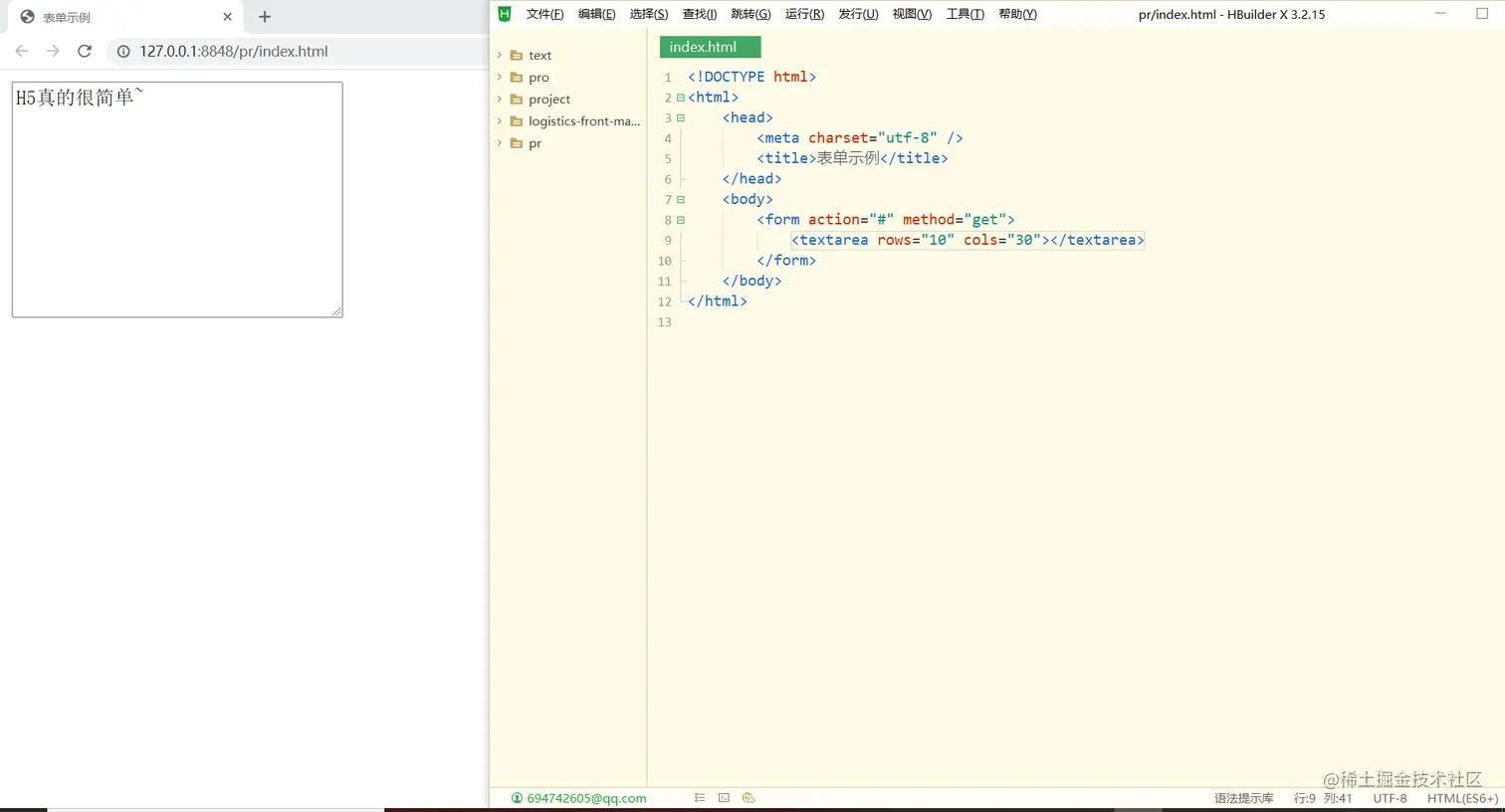1505x812 pixels.
Task: Open the 视图(V) menu
Action: (x=912, y=14)
